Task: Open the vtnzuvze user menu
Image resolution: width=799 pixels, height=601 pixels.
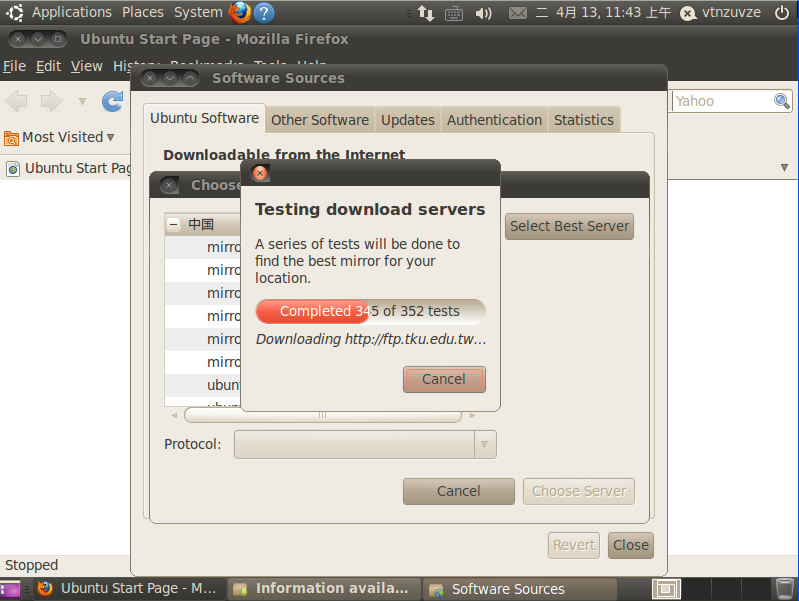Action: pos(731,12)
